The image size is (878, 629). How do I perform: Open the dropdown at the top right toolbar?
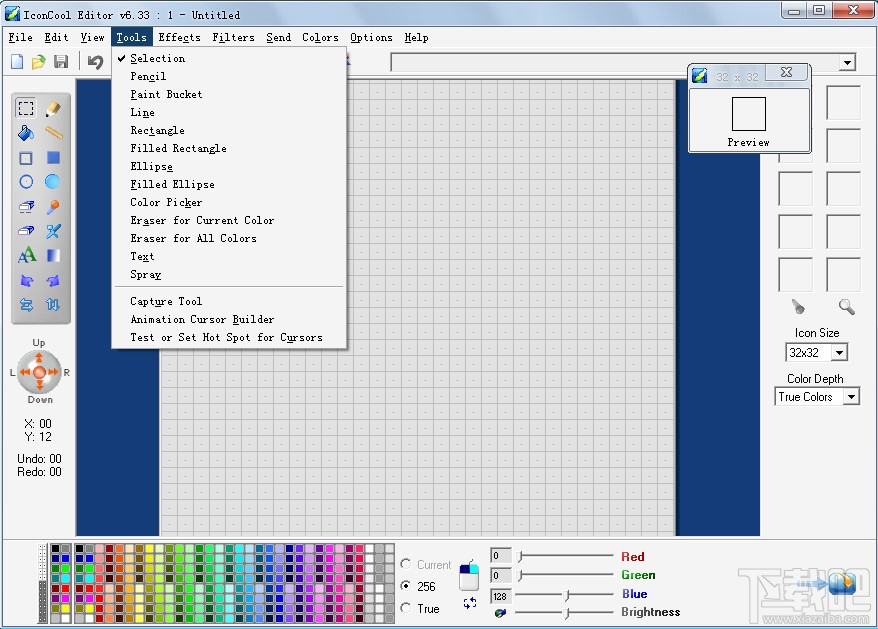pyautogui.click(x=848, y=61)
